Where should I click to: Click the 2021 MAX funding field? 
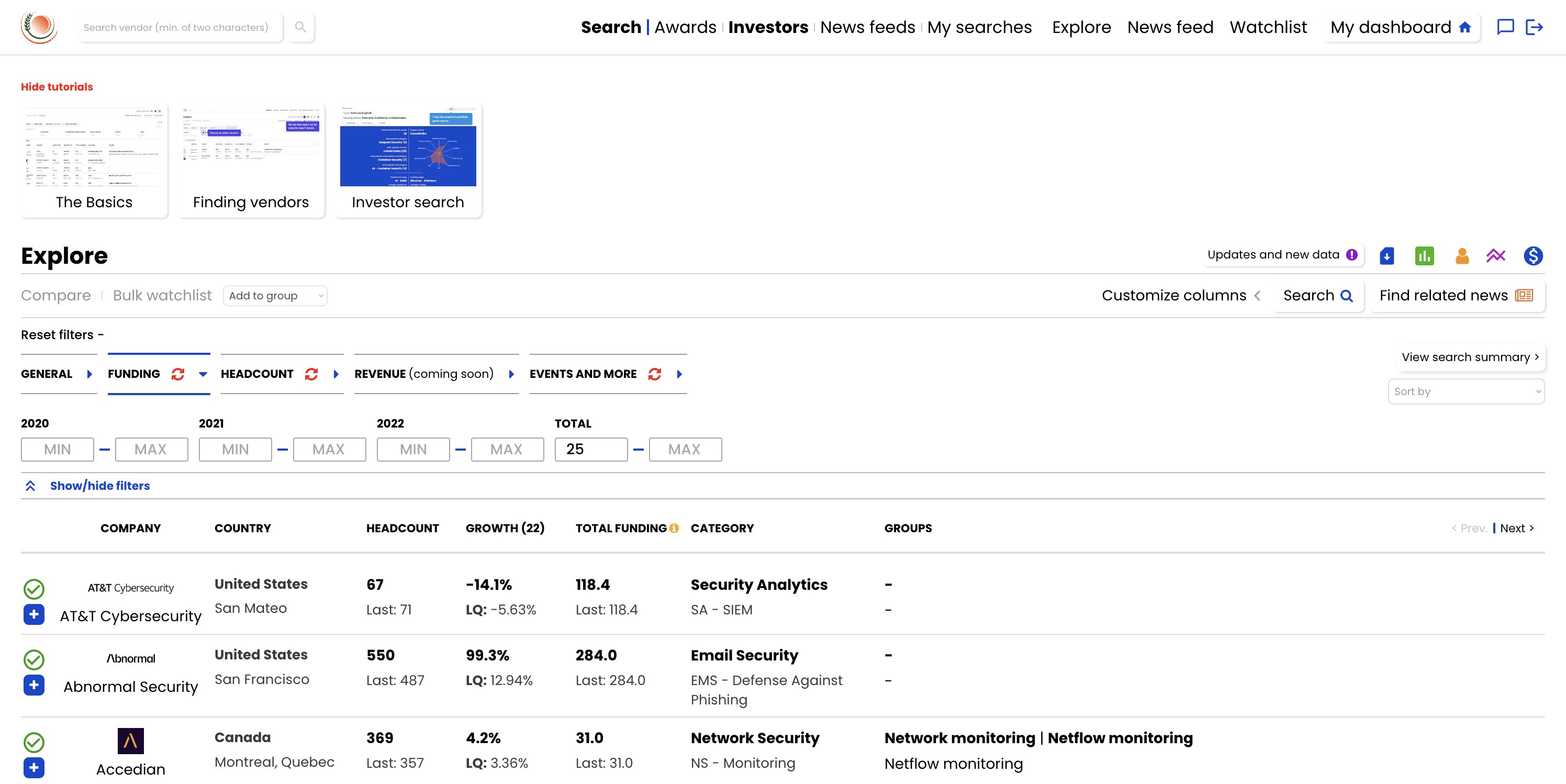[x=329, y=449]
